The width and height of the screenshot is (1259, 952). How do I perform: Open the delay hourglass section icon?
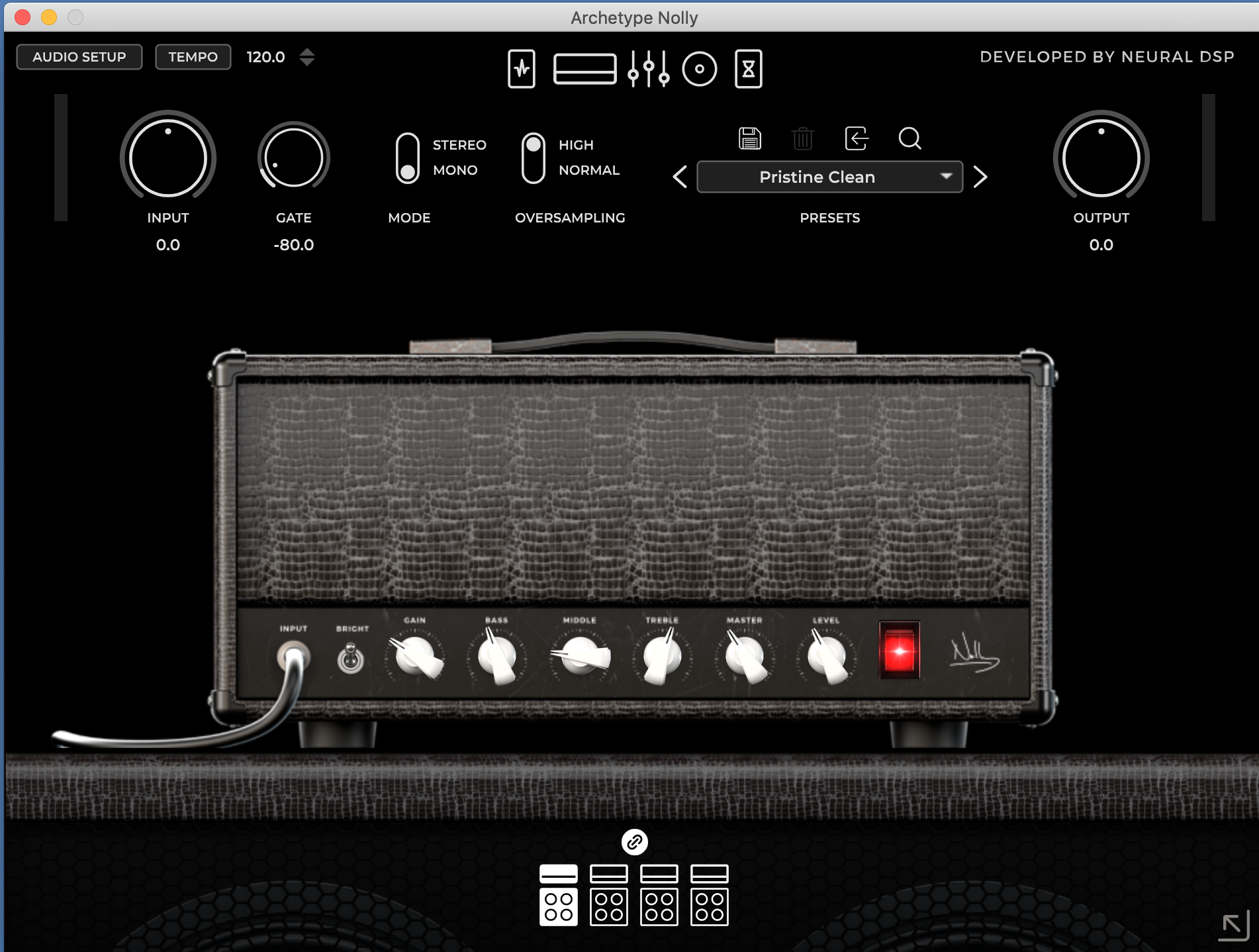coord(748,69)
